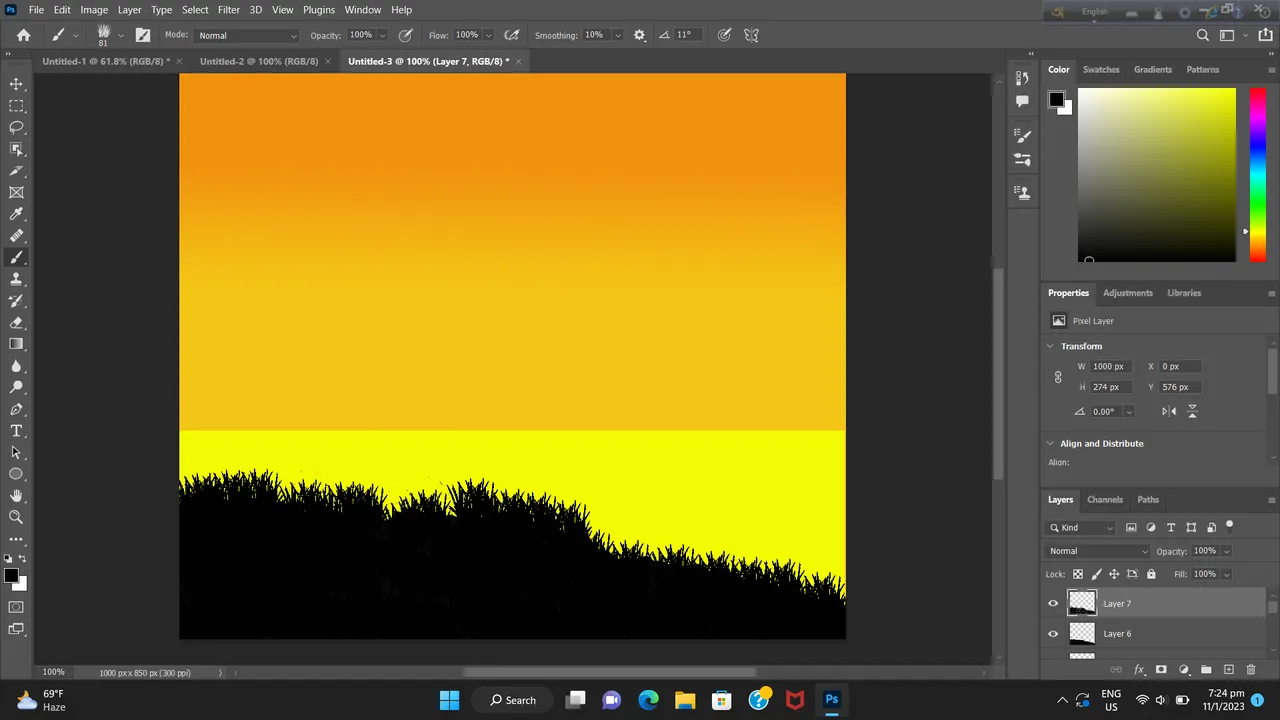The image size is (1280, 720).
Task: Open the Edit Toolbar ellipsis menu
Action: (16, 539)
